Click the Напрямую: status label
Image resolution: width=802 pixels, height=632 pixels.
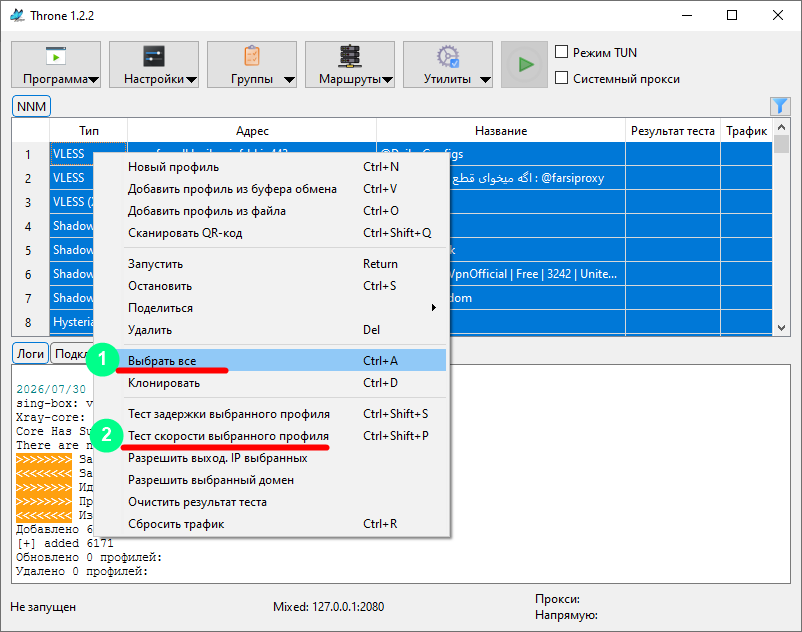coord(566,615)
